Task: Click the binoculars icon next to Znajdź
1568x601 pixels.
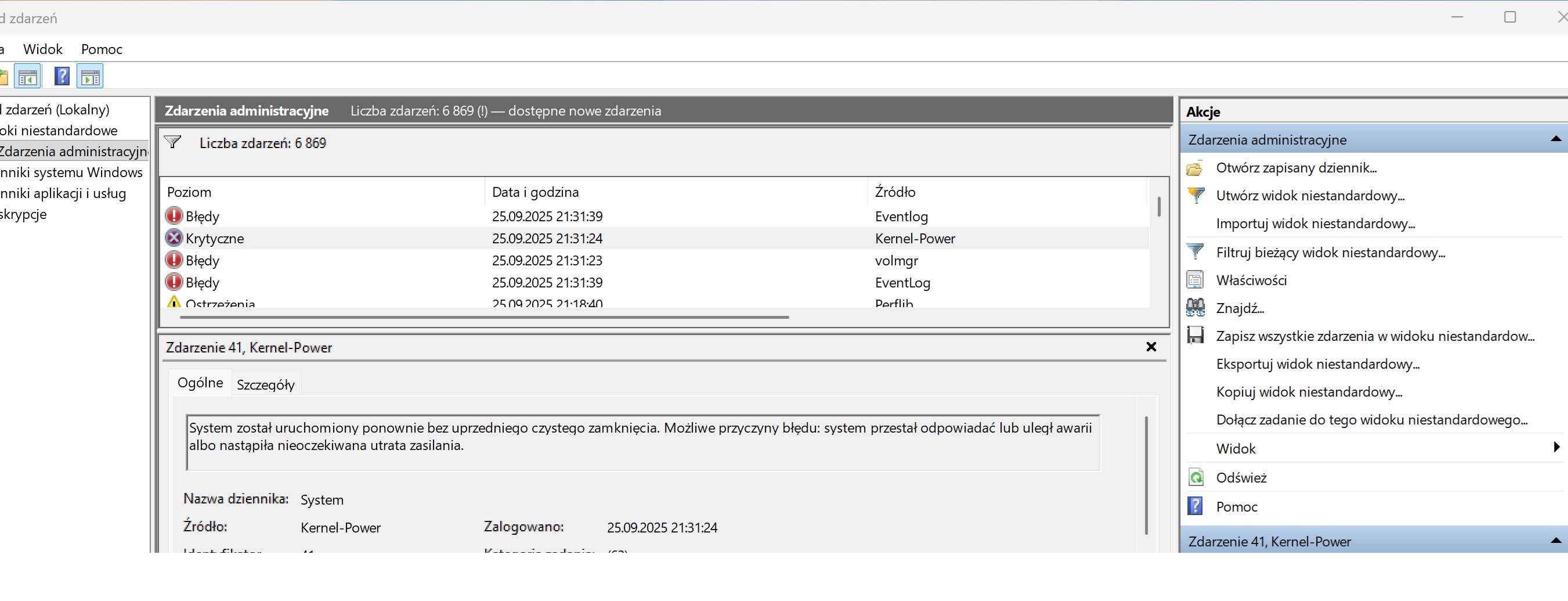Action: click(x=1195, y=308)
